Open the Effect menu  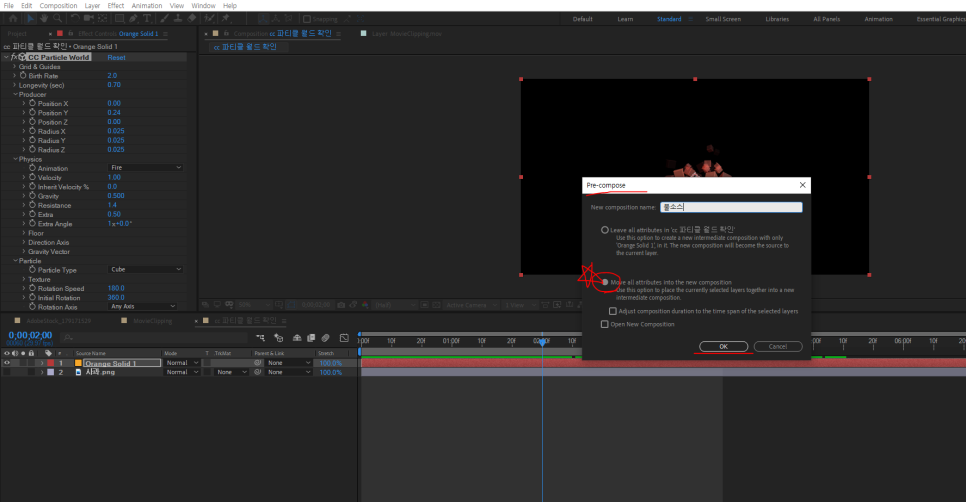[x=116, y=6]
